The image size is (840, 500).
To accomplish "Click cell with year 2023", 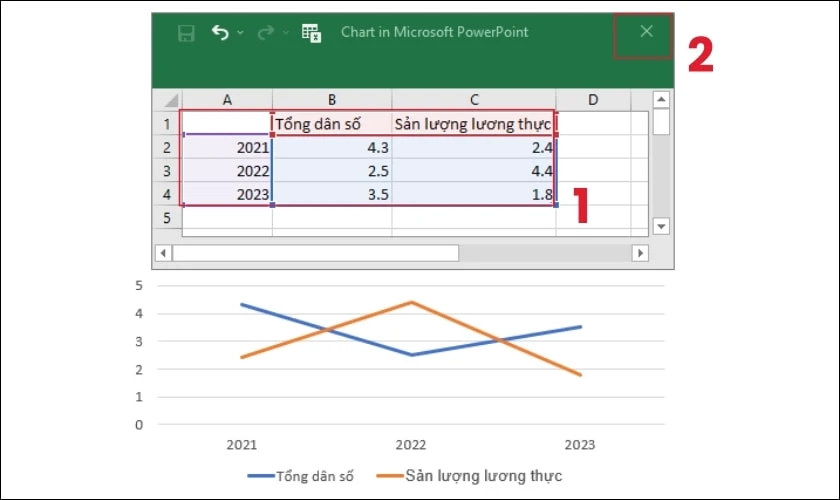I will pyautogui.click(x=227, y=194).
